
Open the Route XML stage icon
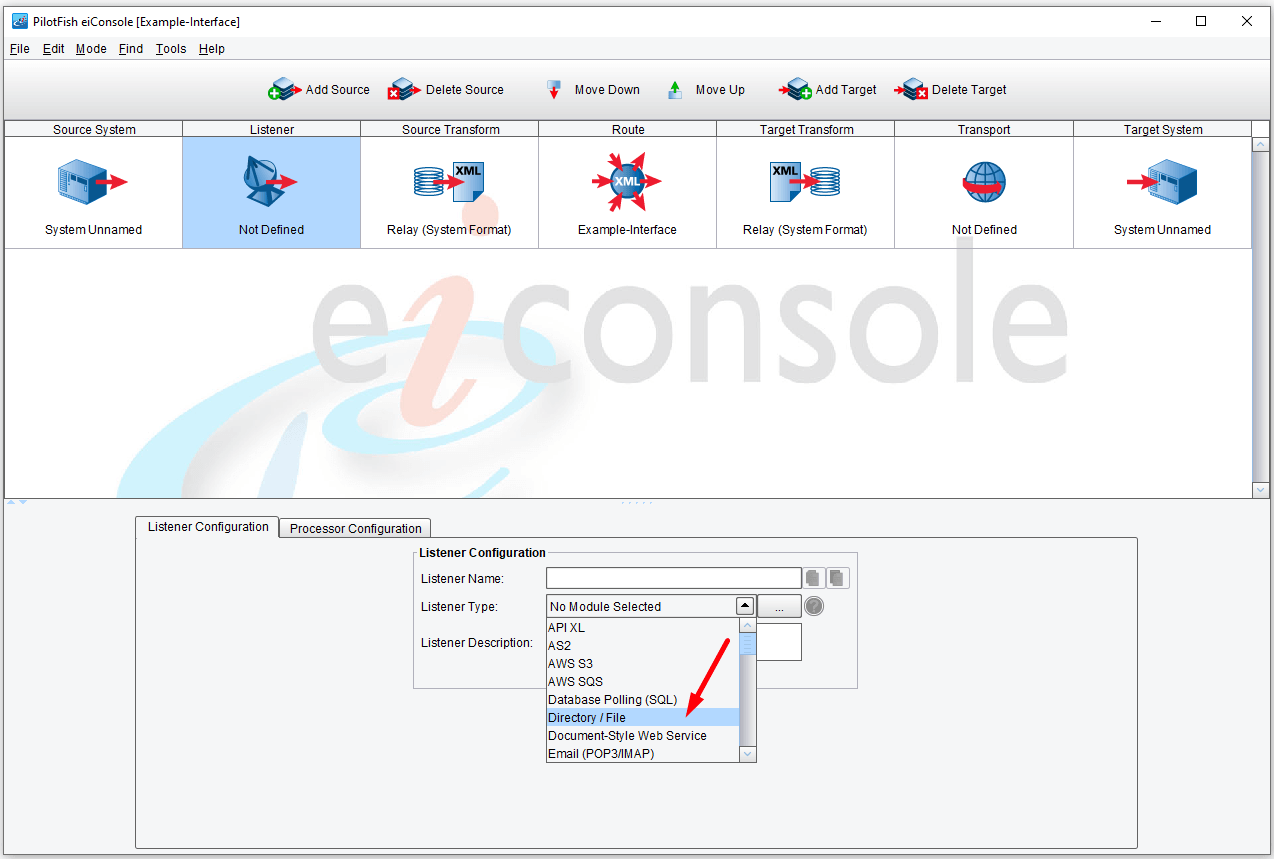click(x=627, y=181)
